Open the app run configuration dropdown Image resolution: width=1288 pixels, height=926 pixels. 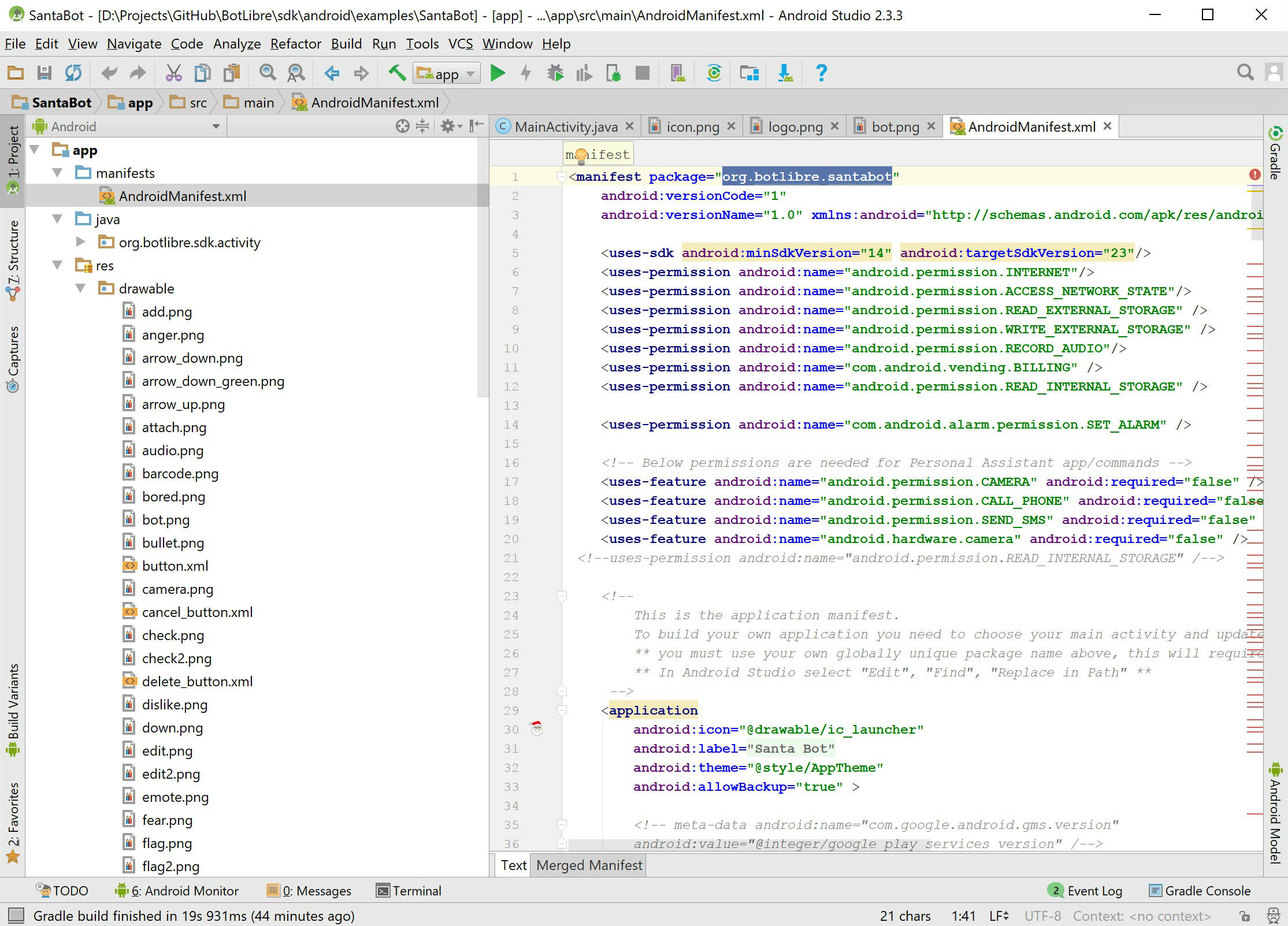(447, 73)
